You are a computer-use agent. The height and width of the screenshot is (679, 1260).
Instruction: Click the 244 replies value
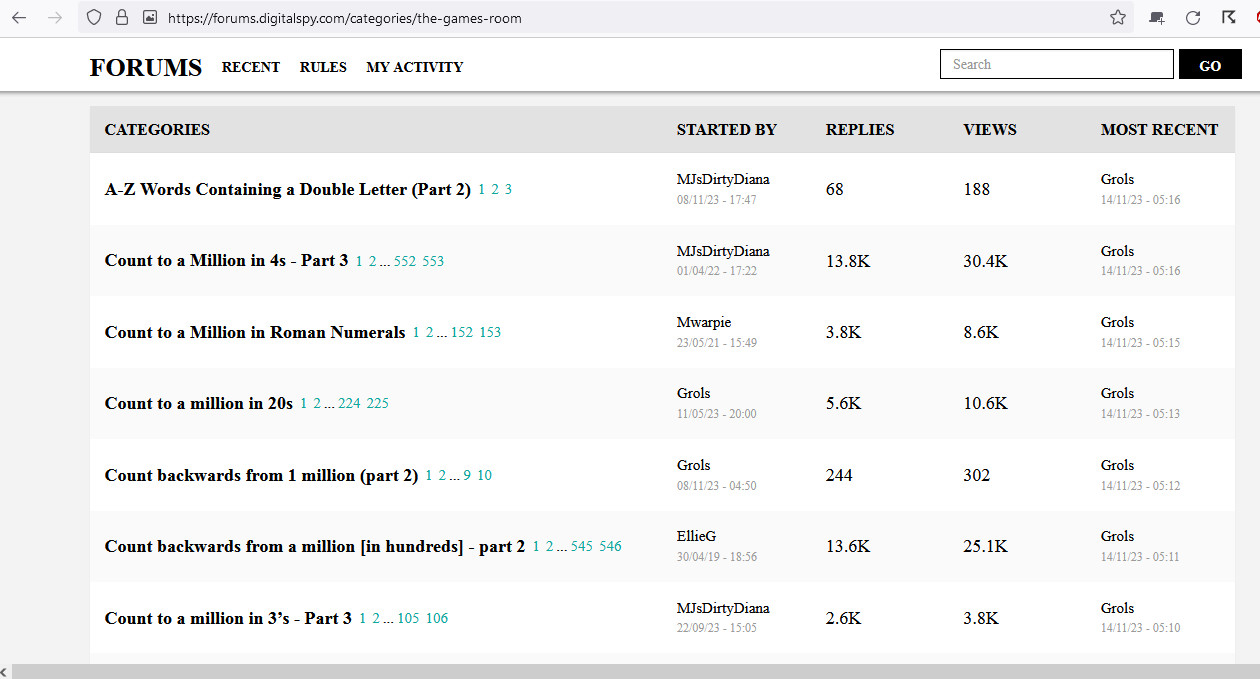pyautogui.click(x=839, y=475)
